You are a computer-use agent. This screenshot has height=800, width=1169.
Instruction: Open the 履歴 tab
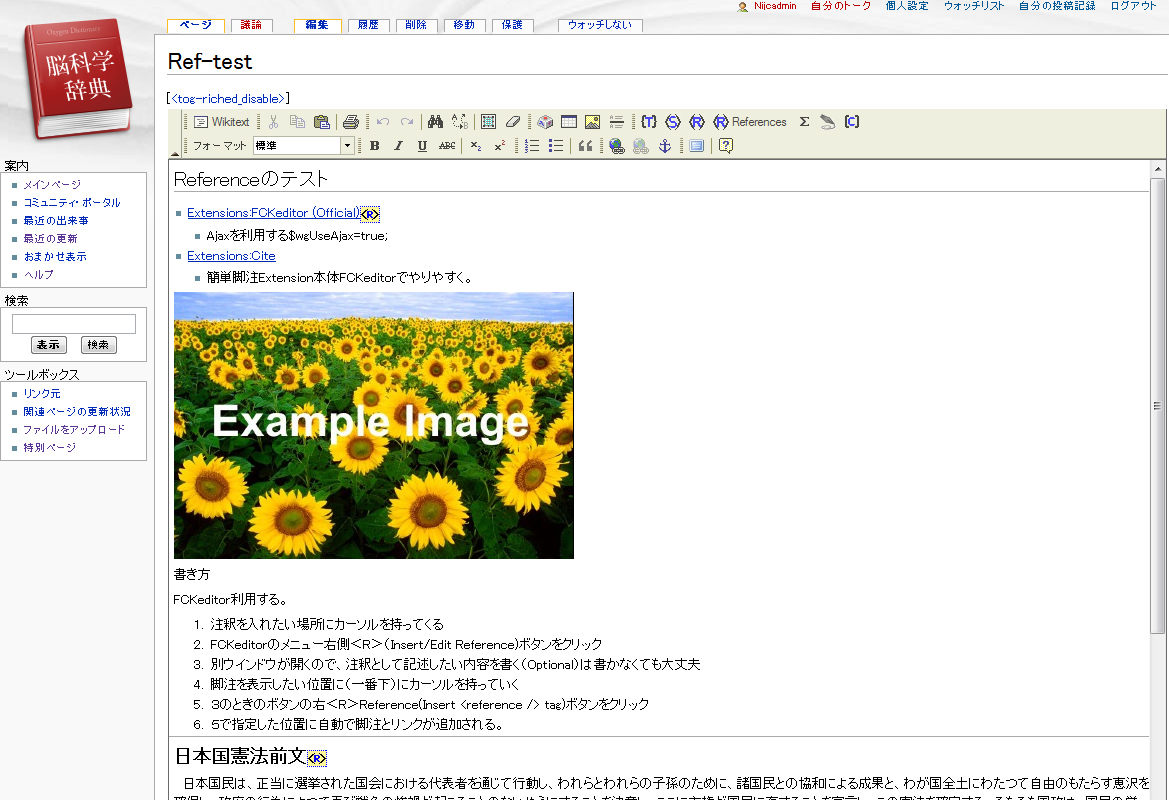click(x=367, y=25)
